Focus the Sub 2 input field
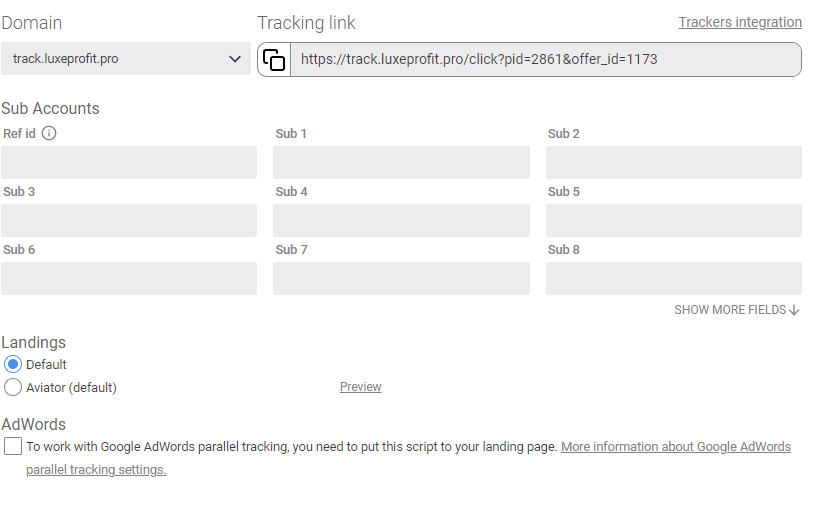The width and height of the screenshot is (829, 507). pos(673,162)
